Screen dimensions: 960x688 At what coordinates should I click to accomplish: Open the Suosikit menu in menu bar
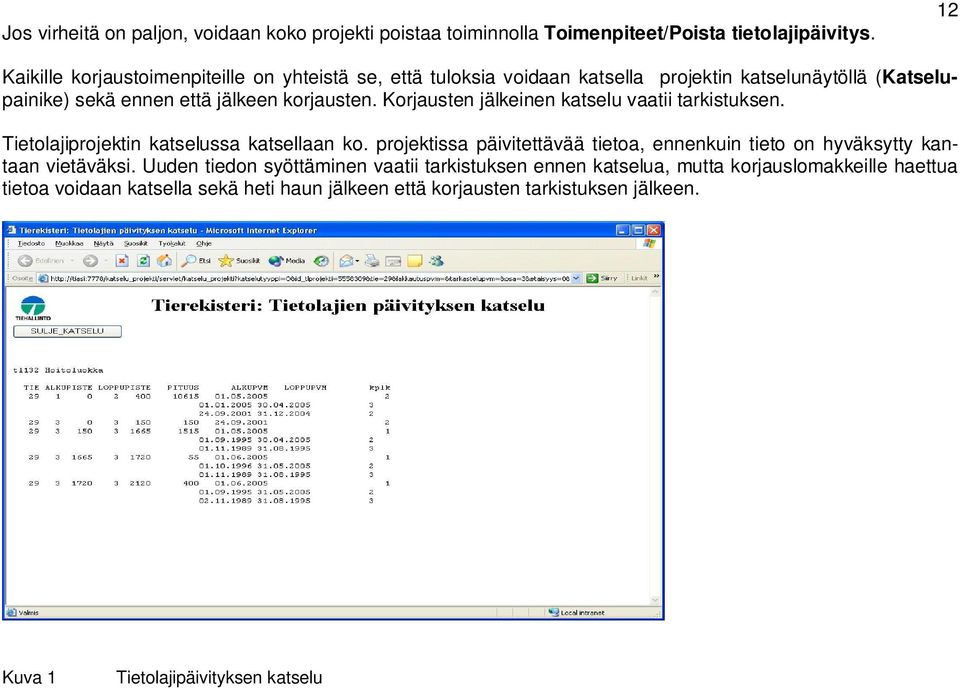pyautogui.click(x=136, y=244)
